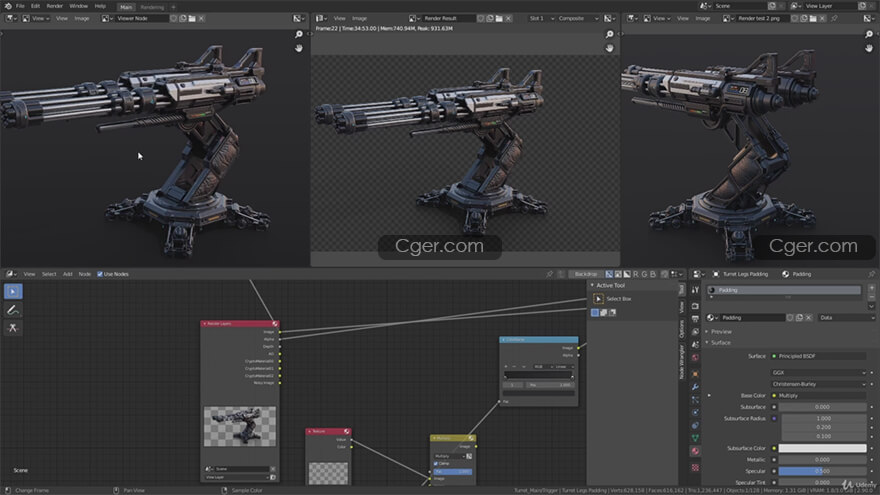880x495 pixels.
Task: Open the GGX distribution dropdown
Action: click(819, 373)
